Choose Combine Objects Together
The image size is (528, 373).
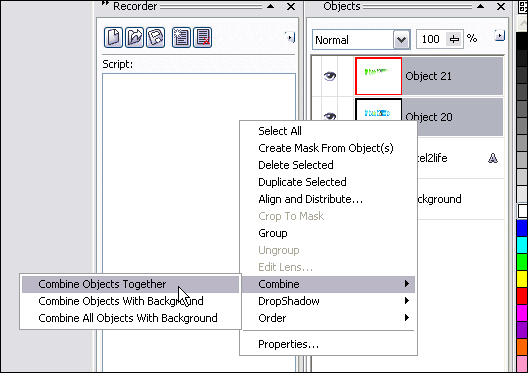pos(131,284)
